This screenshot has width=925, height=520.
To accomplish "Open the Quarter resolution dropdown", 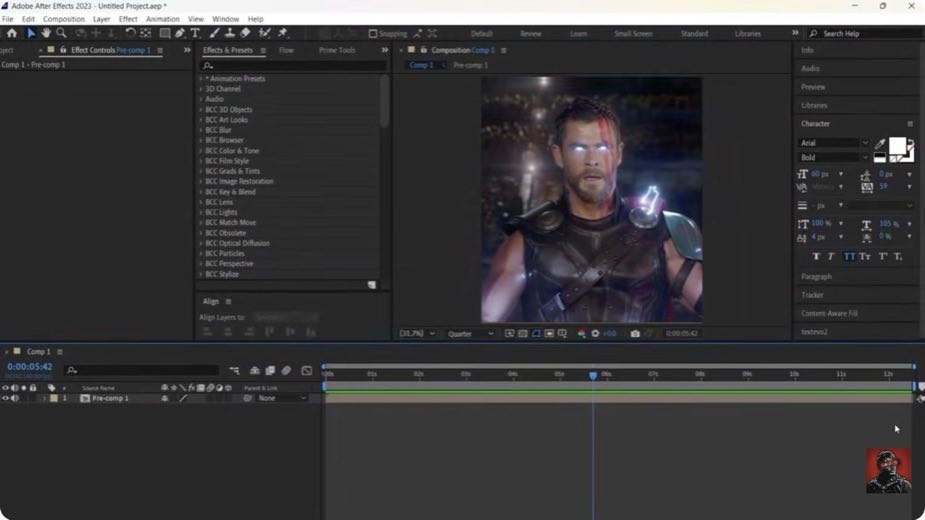I will tap(470, 333).
